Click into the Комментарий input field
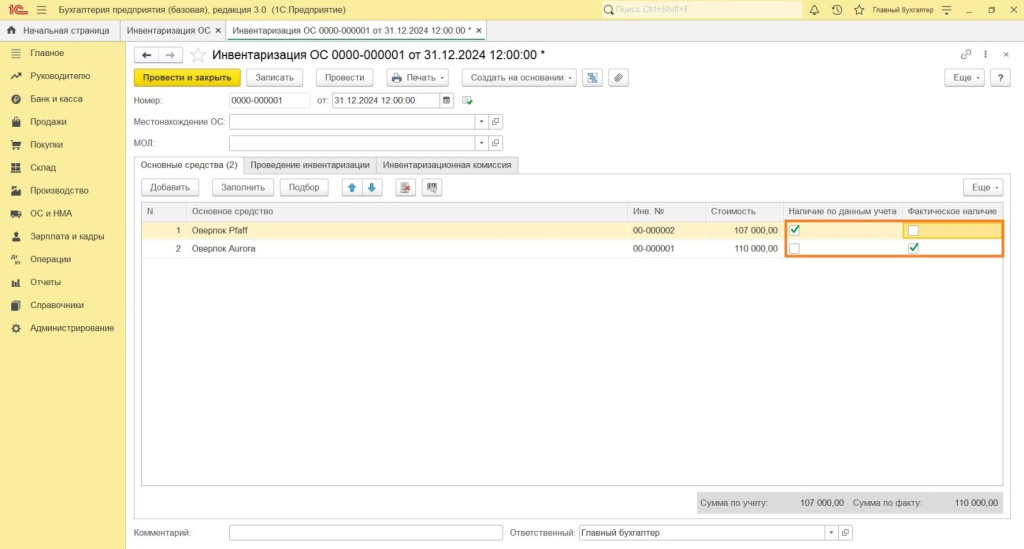Image resolution: width=1024 pixels, height=549 pixels. coord(366,533)
